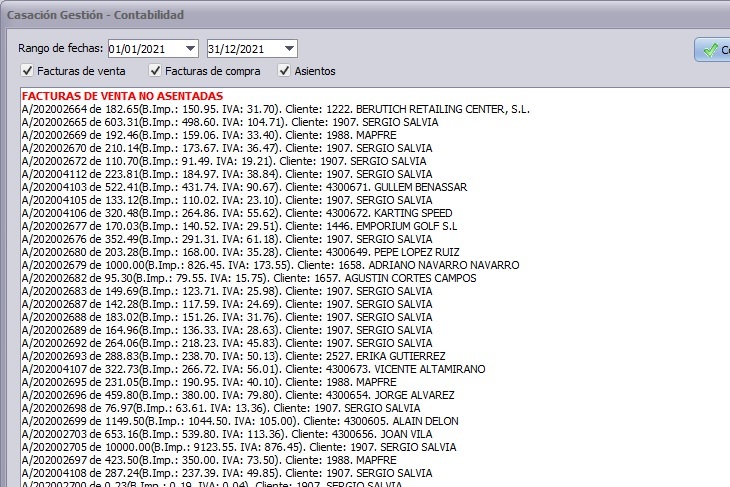This screenshot has width=730, height=487.
Task: Select invoice A/202002695 MAPFRE of 231.05 line
Action: pyautogui.click(x=209, y=383)
